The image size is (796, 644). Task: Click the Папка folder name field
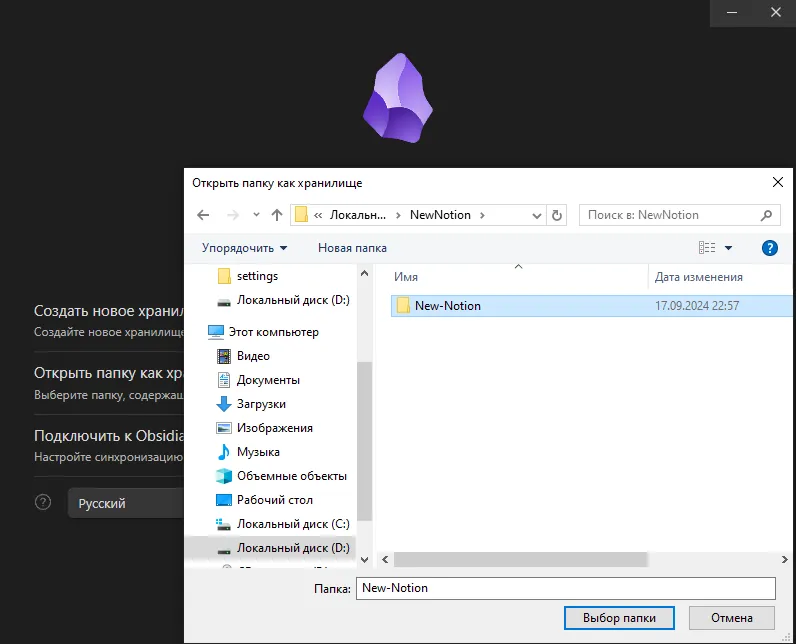pos(566,588)
